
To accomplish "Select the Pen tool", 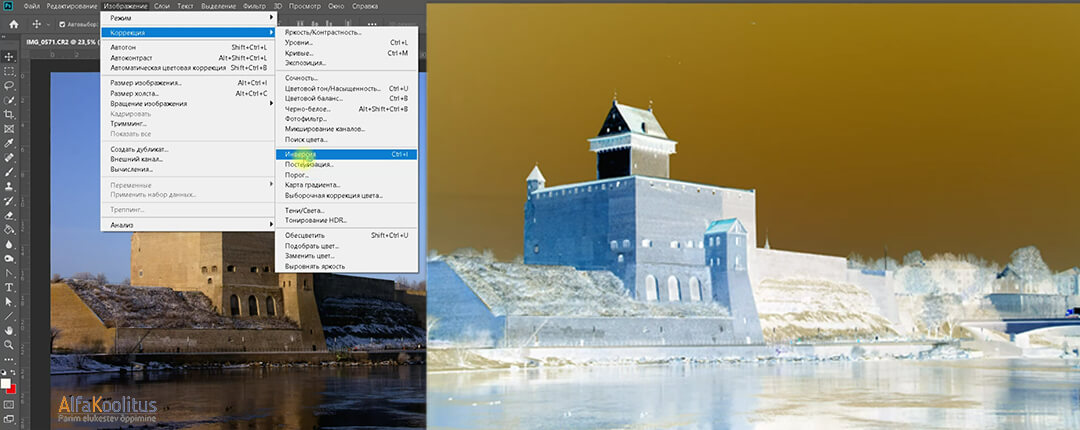I will 9,273.
